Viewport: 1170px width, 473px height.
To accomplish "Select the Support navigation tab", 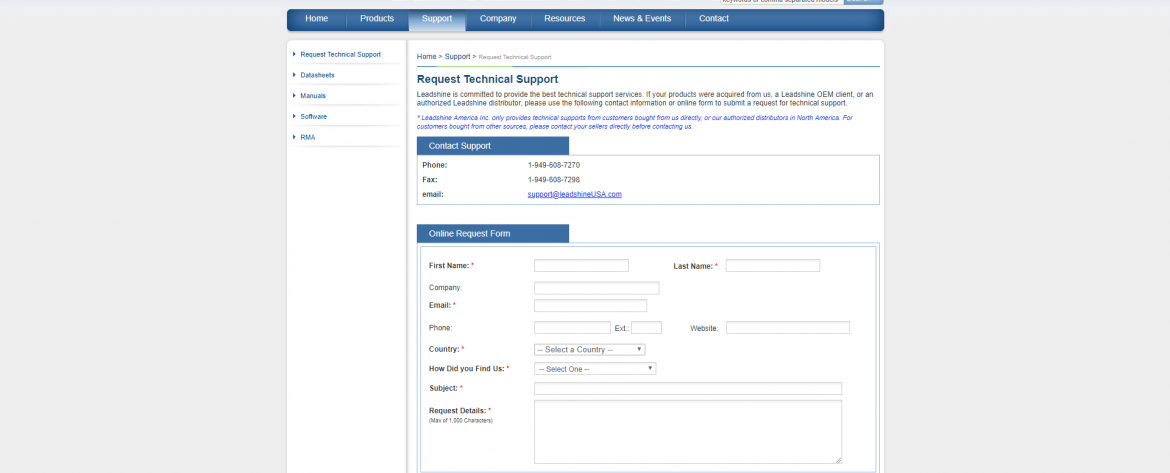I will [437, 19].
